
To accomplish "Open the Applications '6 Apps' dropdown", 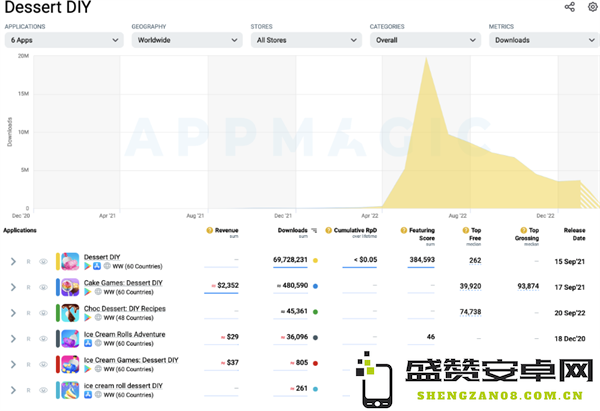I will pos(64,40).
